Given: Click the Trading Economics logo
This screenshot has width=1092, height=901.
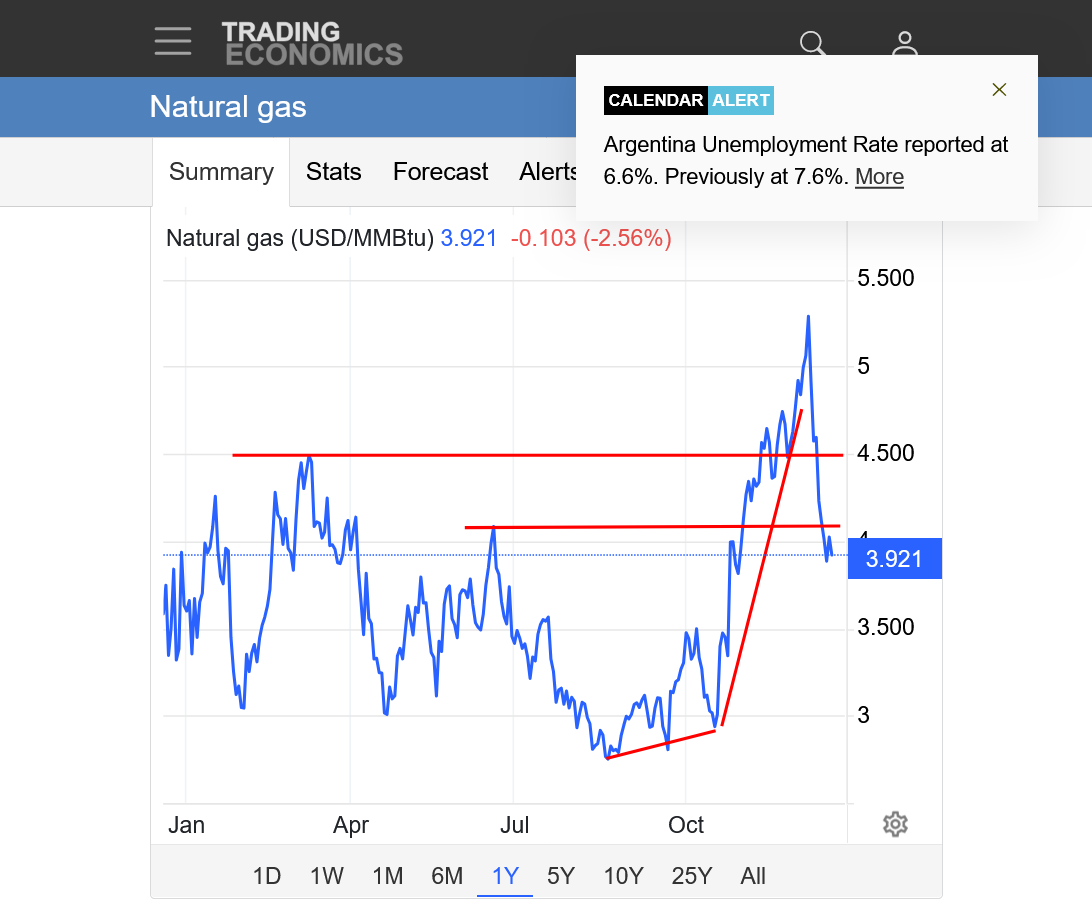Looking at the screenshot, I should (x=312, y=43).
